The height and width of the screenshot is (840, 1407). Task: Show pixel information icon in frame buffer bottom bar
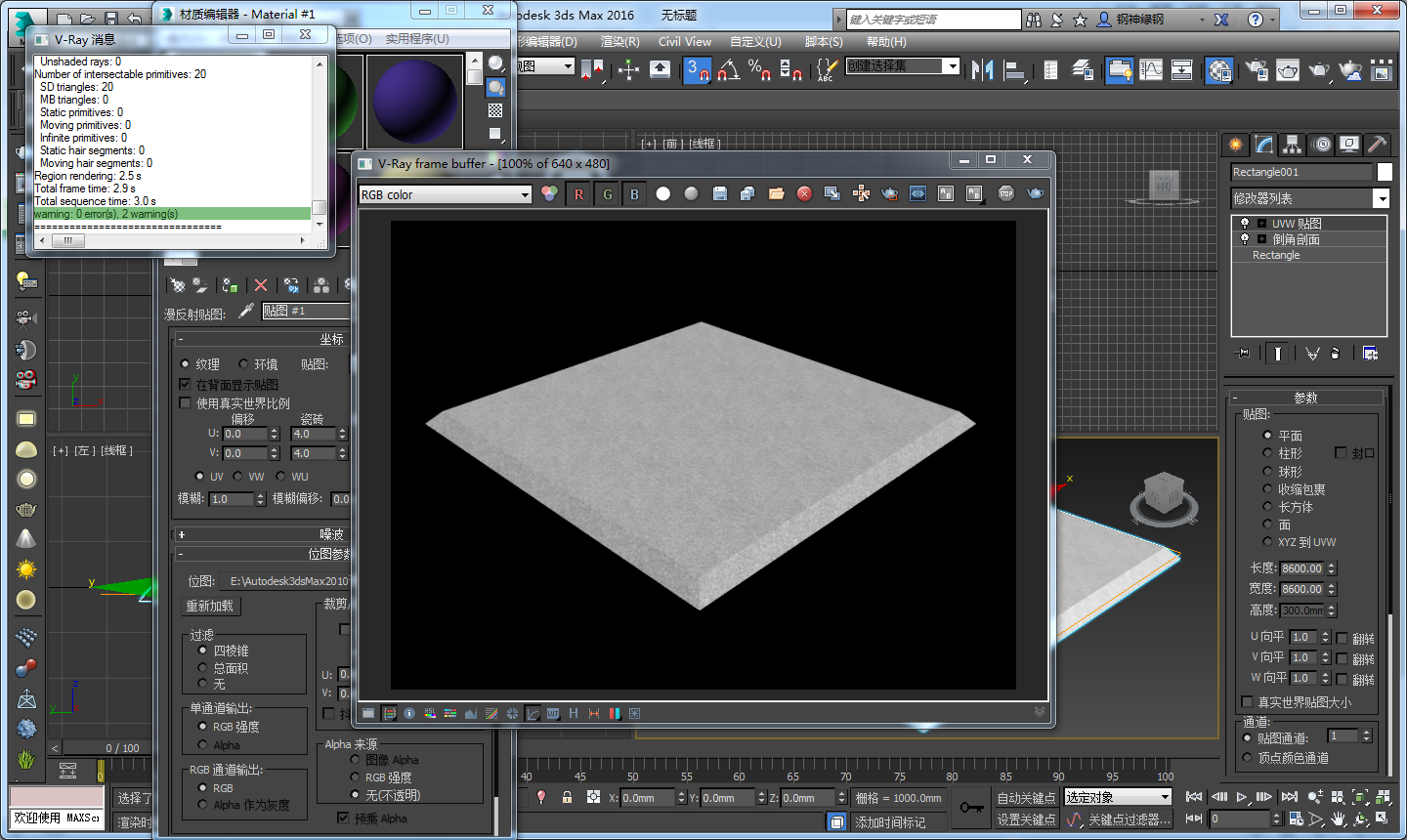409,713
